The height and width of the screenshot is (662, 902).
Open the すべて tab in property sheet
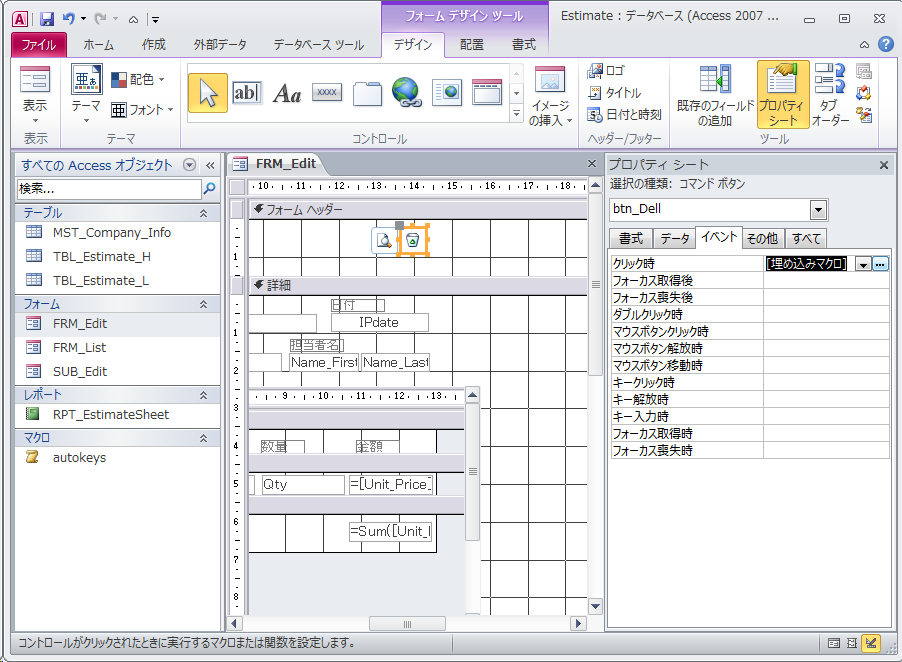pos(807,238)
